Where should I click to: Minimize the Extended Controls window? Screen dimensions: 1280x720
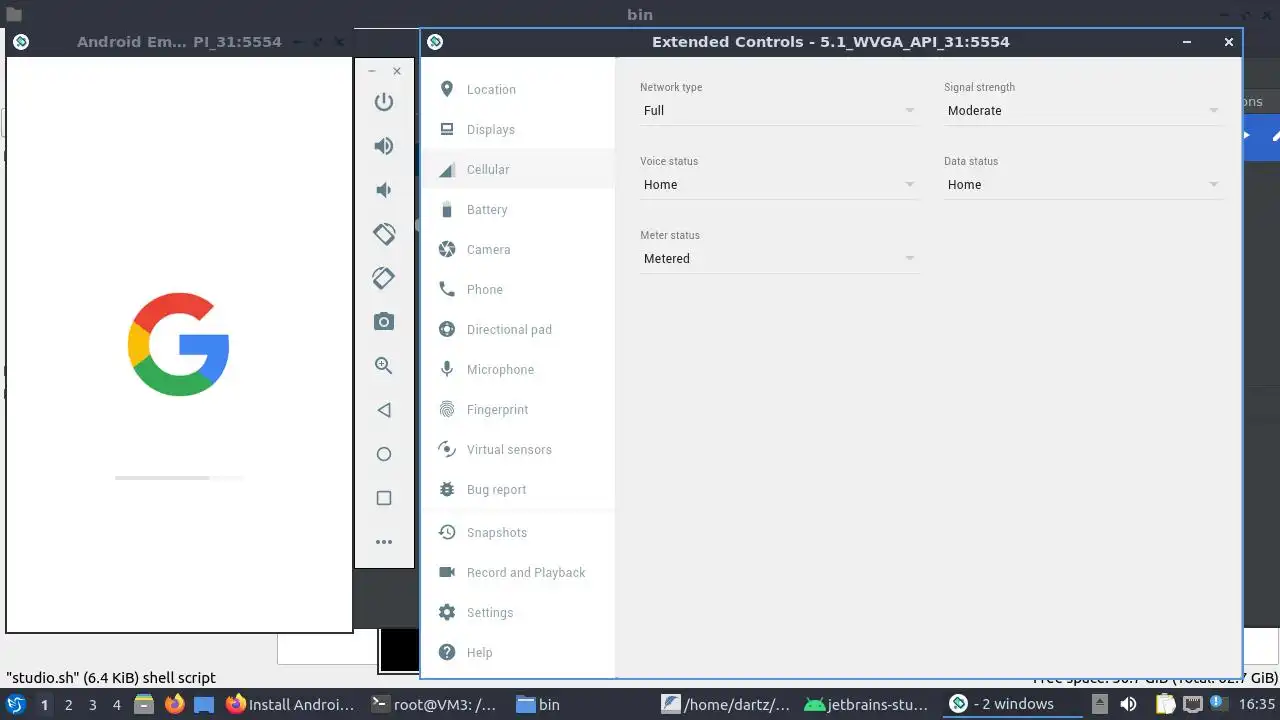coord(1187,42)
